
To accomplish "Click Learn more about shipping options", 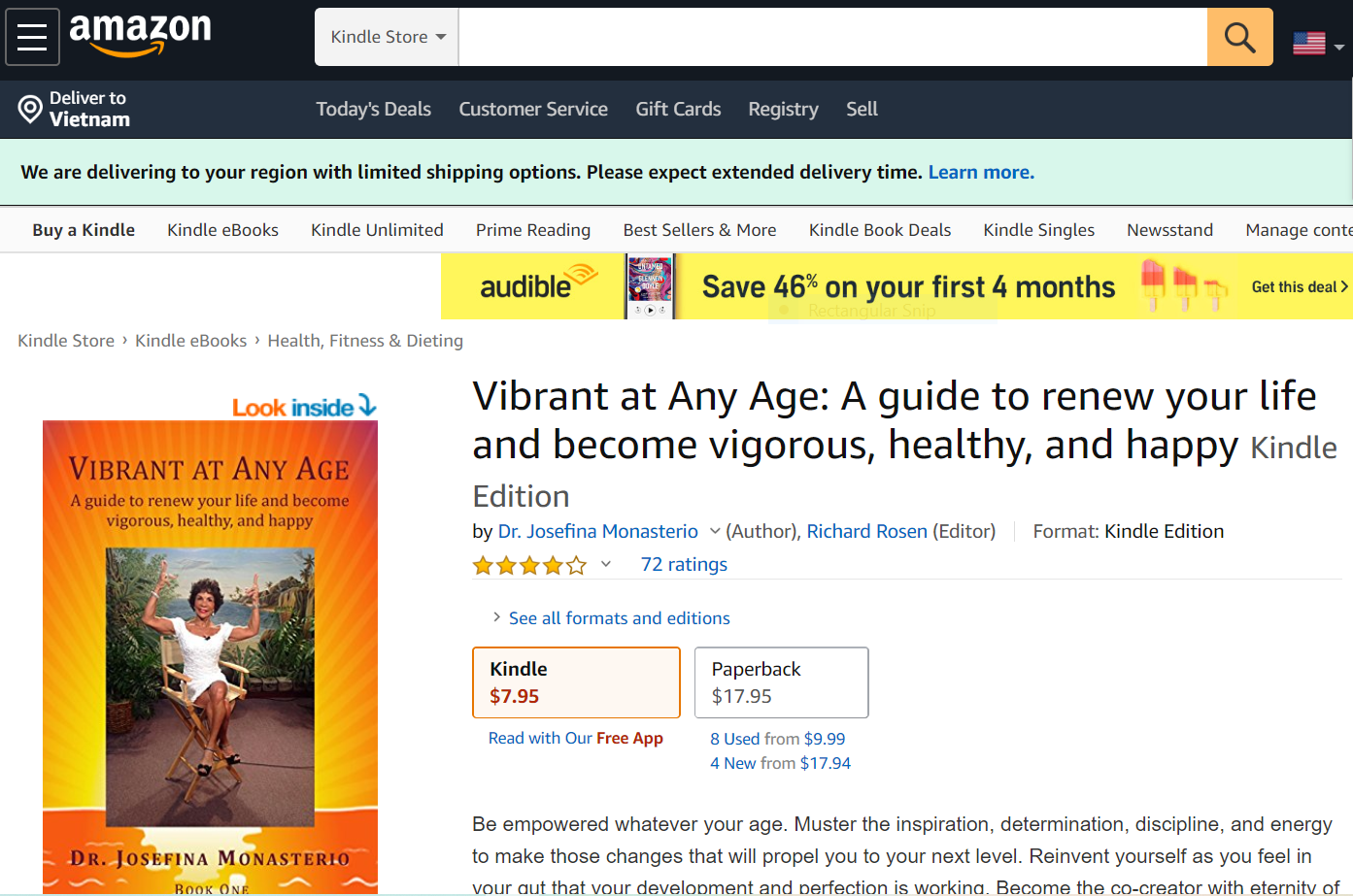I will point(981,172).
